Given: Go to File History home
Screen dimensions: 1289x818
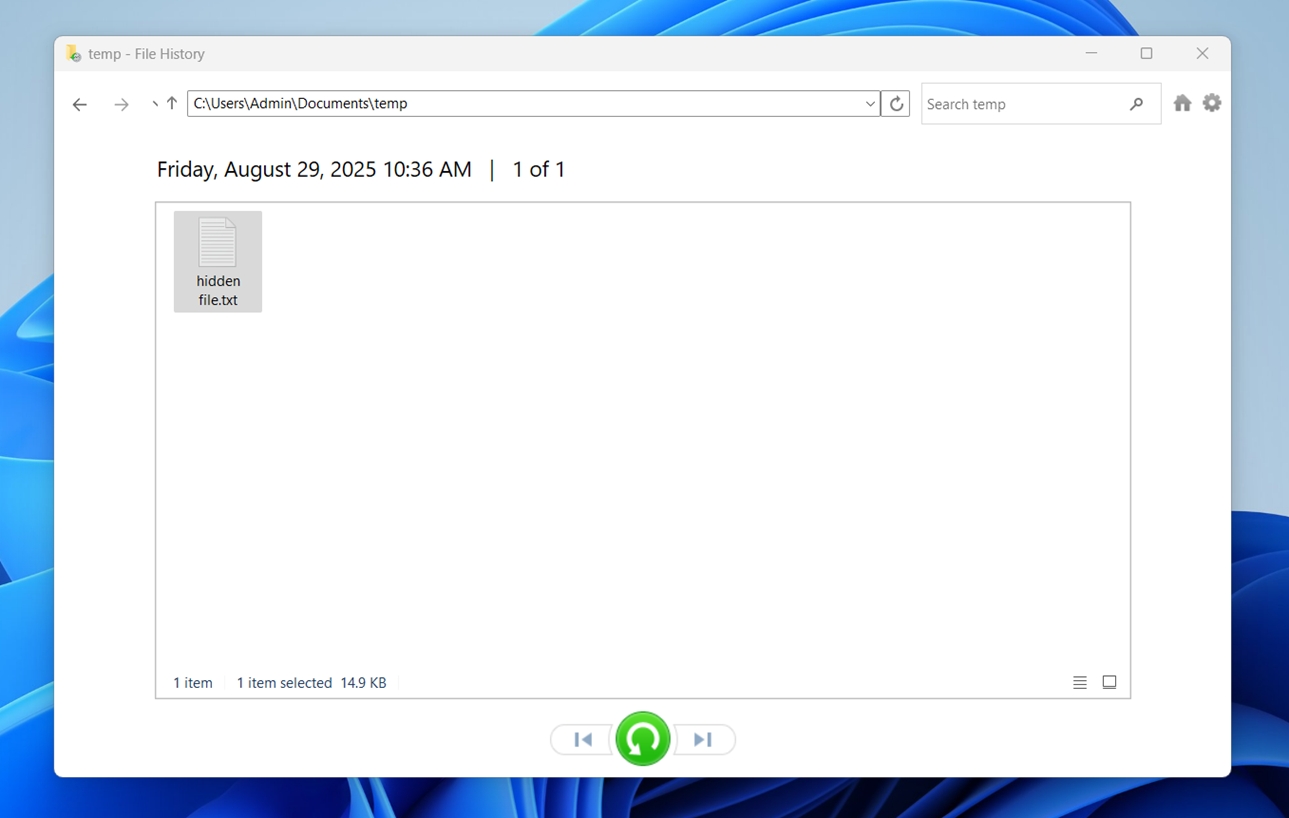Looking at the screenshot, I should pyautogui.click(x=1182, y=103).
